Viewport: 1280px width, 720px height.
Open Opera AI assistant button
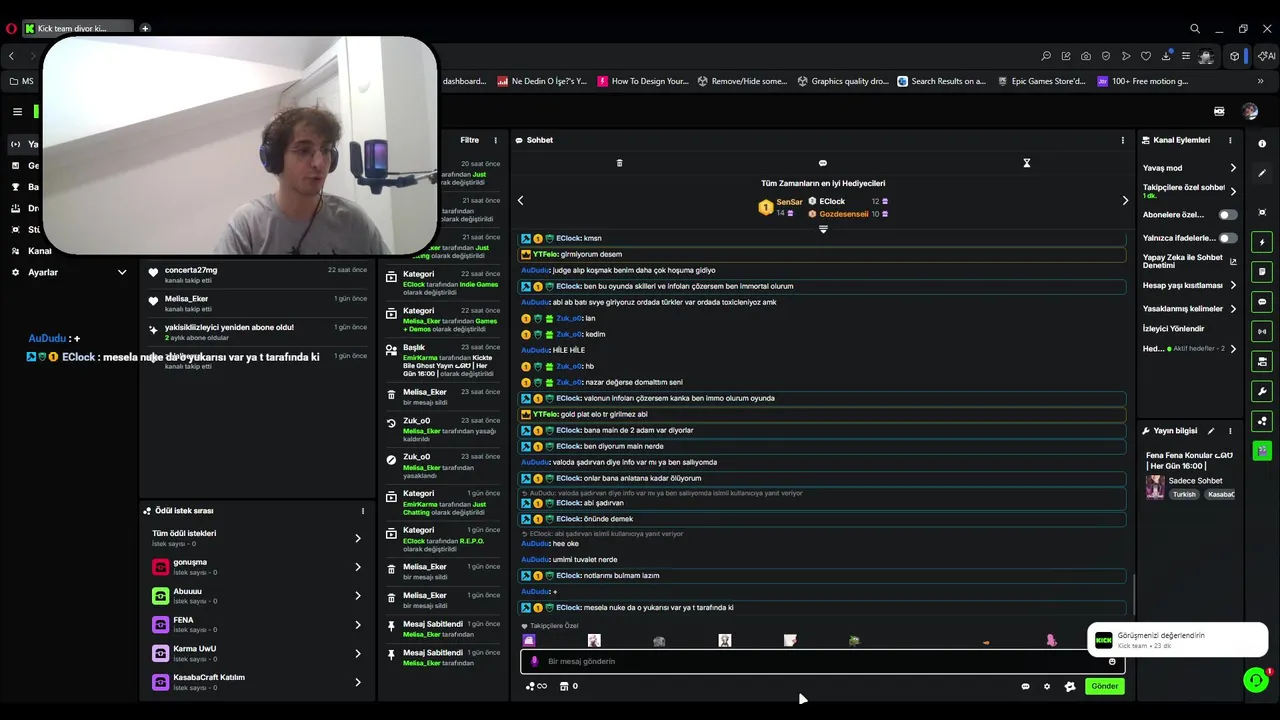point(1266,56)
